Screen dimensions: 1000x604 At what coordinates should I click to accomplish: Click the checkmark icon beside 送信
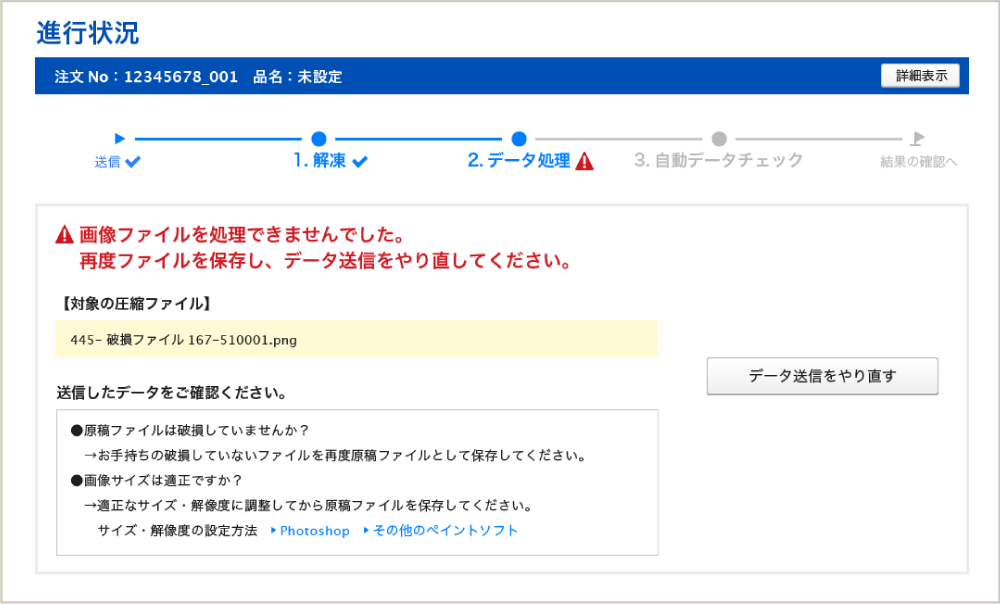[133, 162]
